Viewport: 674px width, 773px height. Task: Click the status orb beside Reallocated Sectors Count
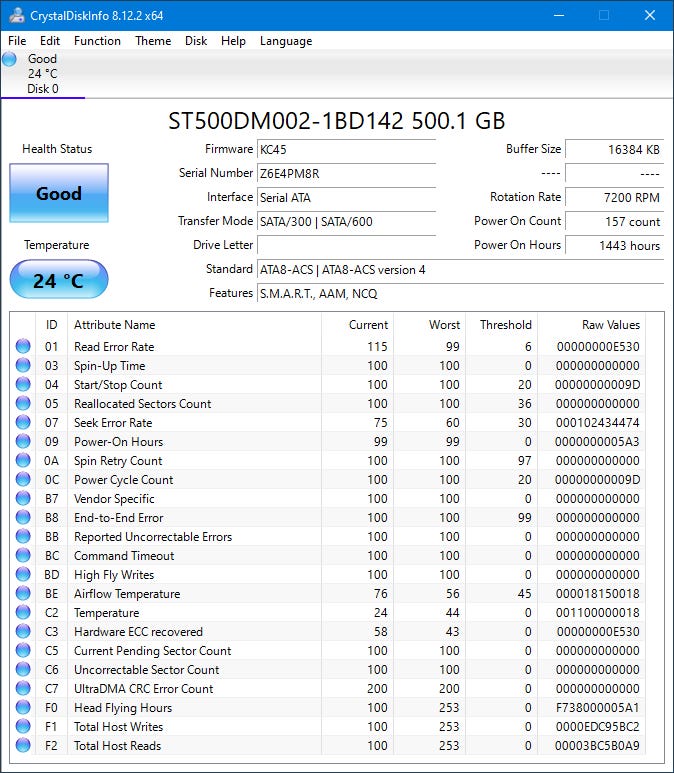(23, 404)
